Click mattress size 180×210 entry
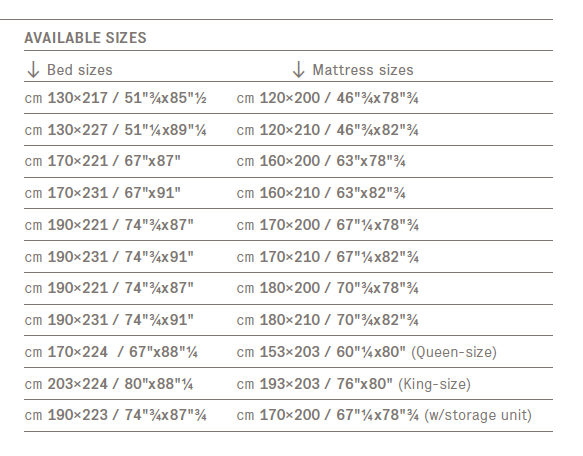 click(328, 320)
